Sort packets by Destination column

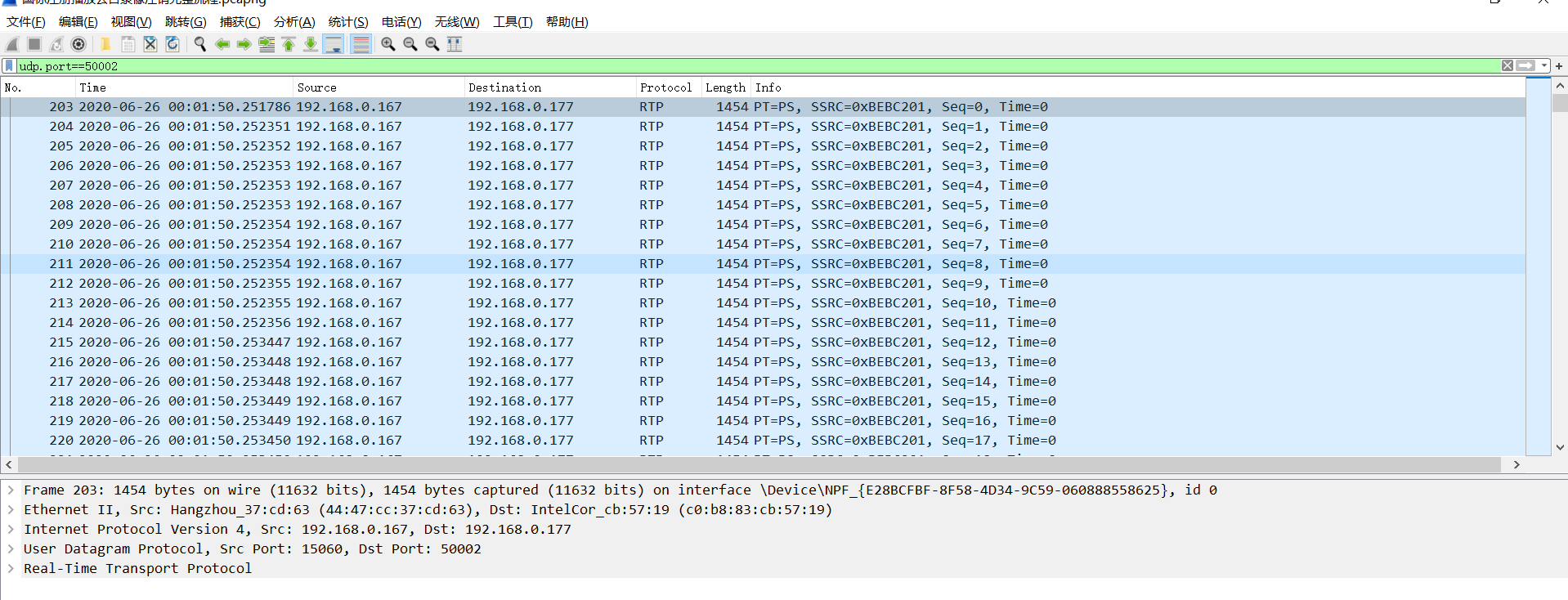(549, 87)
